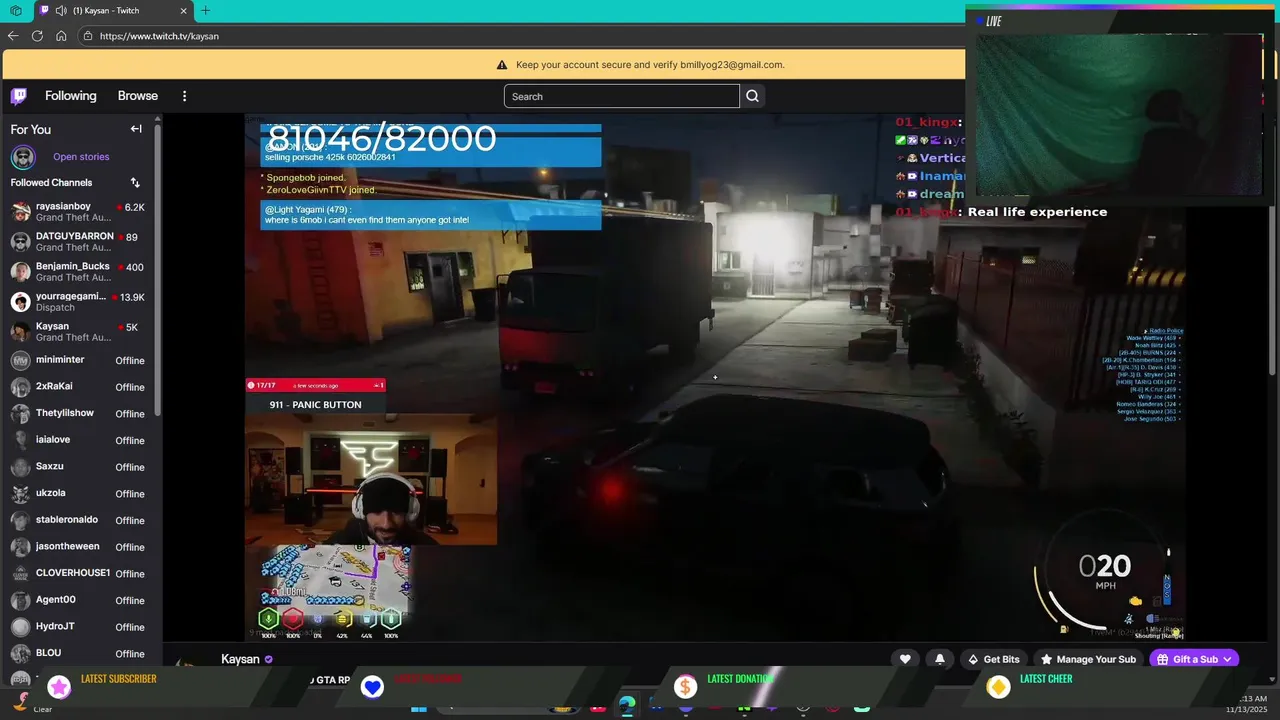
Task: Click the Get Bits button
Action: coord(993,659)
